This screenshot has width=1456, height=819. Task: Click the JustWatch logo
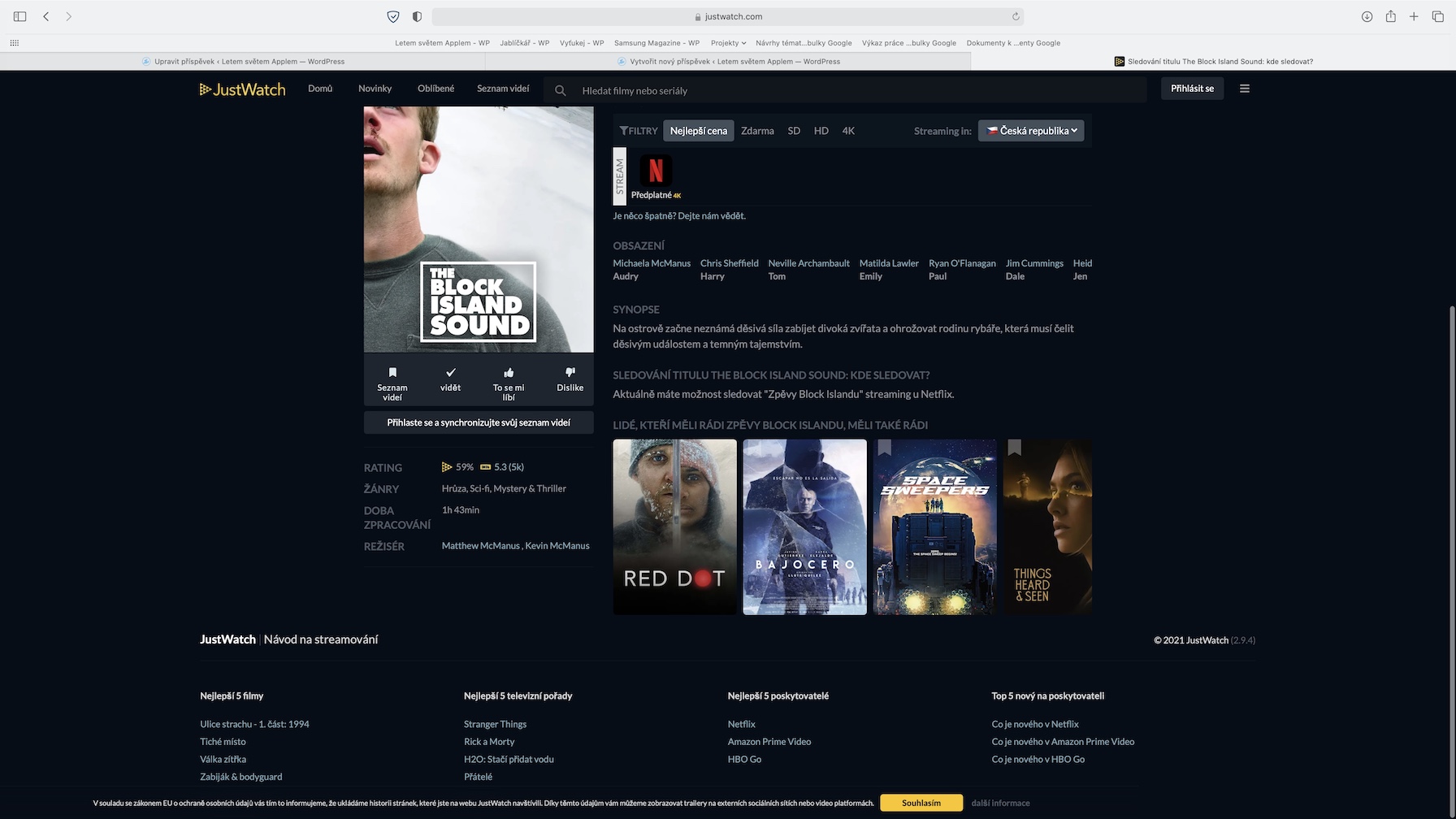242,89
